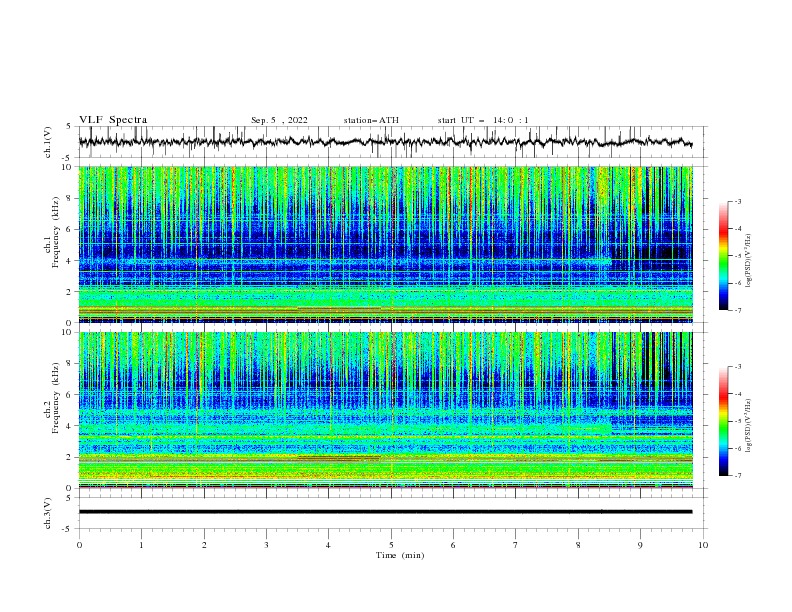Viewport: 792px width, 612px height.
Task: Click time axis tick label '3'
Action: 266,545
